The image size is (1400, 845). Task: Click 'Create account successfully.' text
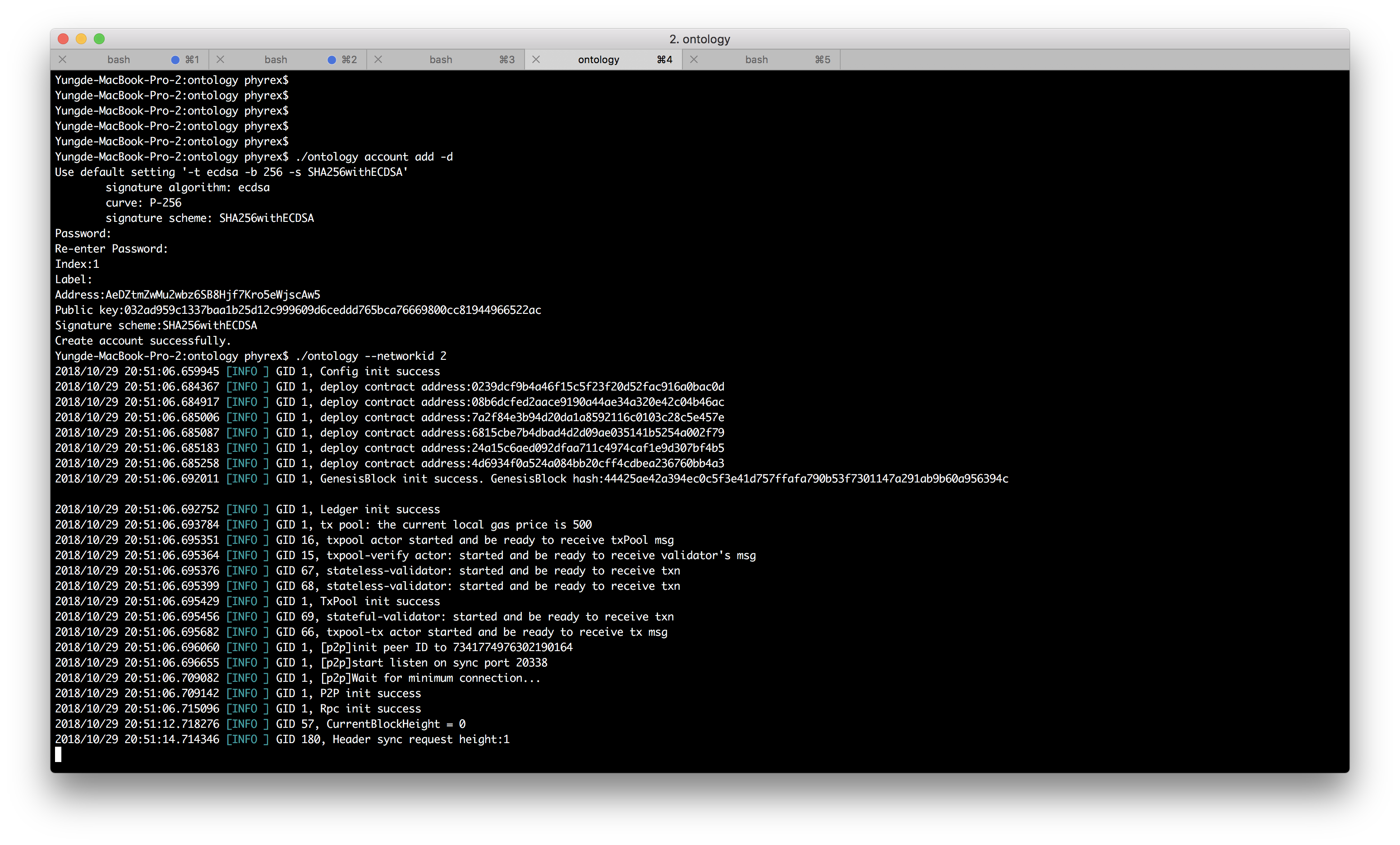pos(143,341)
